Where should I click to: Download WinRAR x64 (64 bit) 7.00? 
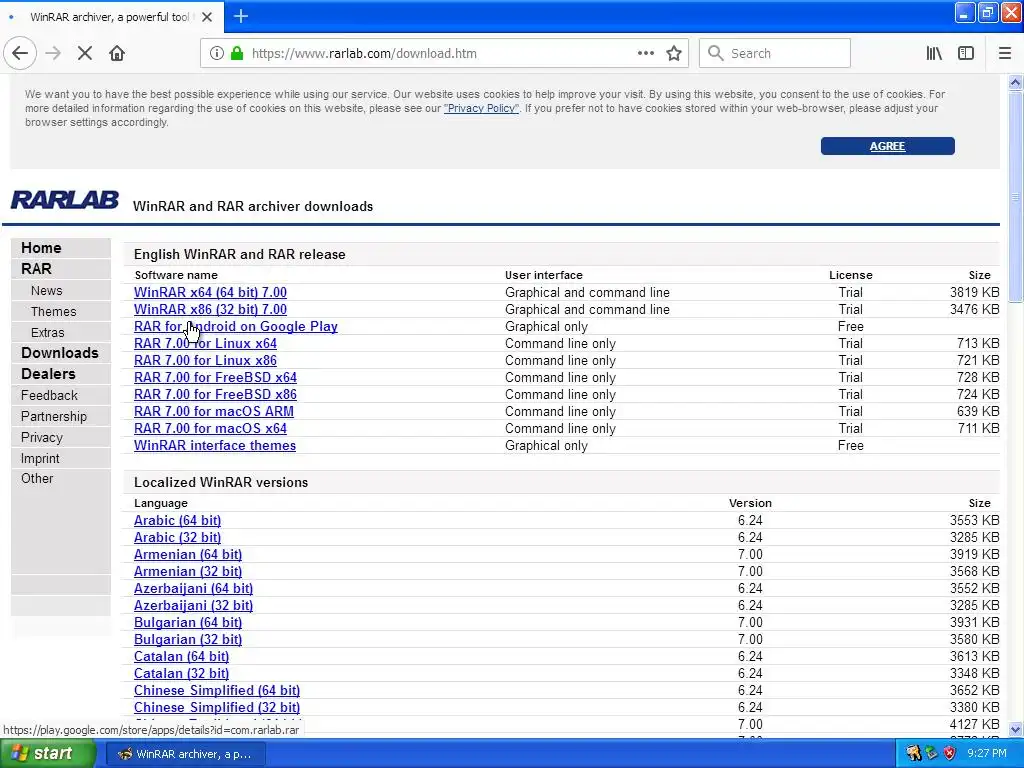click(210, 292)
